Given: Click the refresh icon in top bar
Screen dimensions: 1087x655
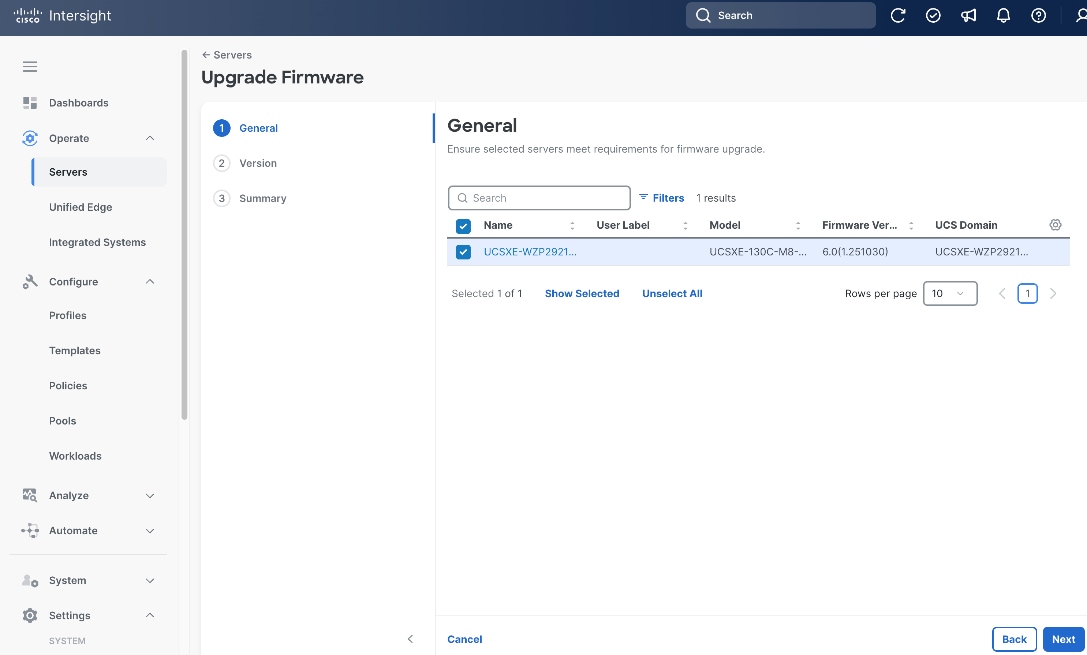Looking at the screenshot, I should point(898,15).
